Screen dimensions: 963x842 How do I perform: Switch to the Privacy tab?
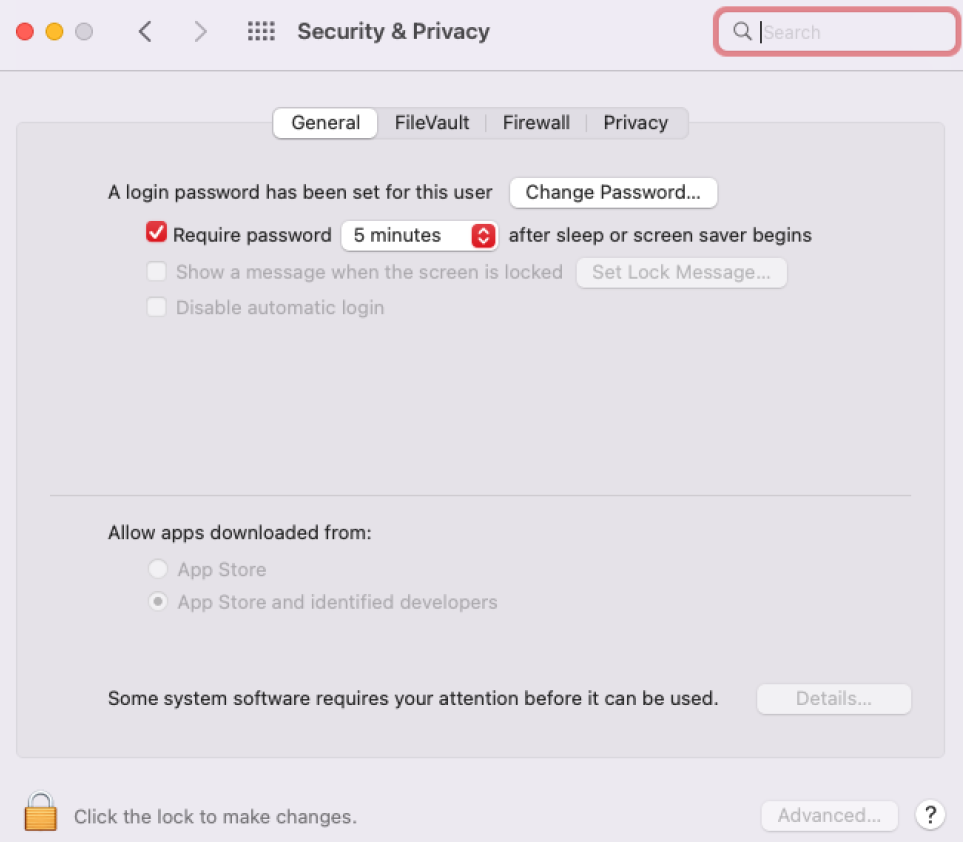[635, 123]
